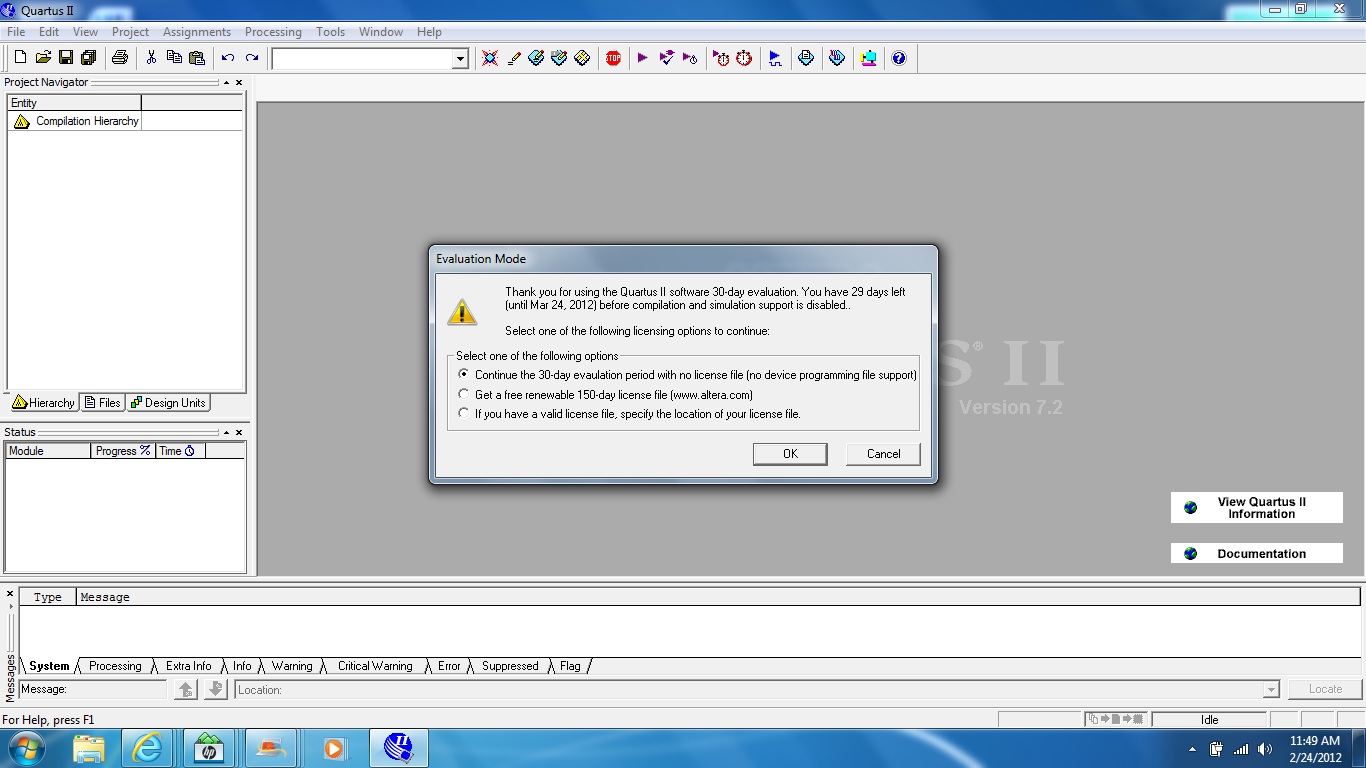Image resolution: width=1366 pixels, height=768 pixels.
Task: Switch to the Suppressed messages tab
Action: coord(510,666)
